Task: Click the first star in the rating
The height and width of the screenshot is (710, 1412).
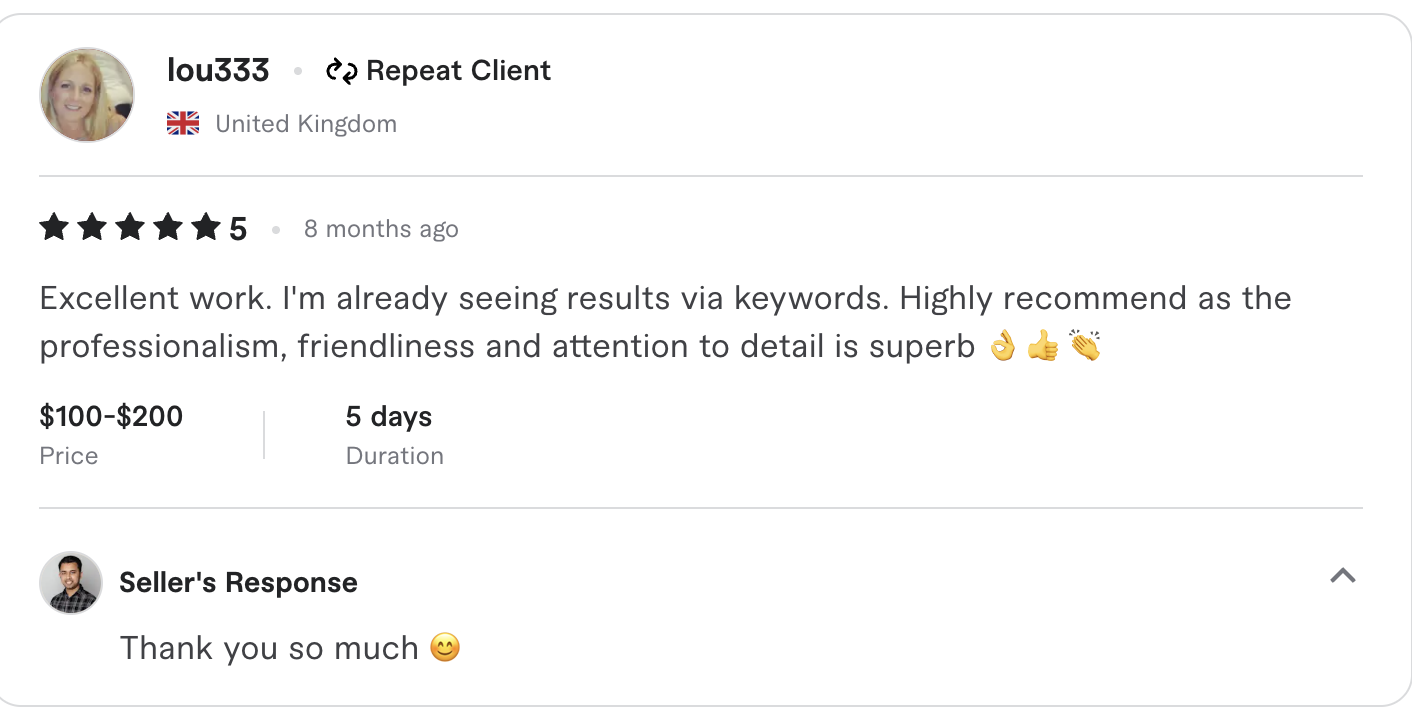Action: pos(55,227)
